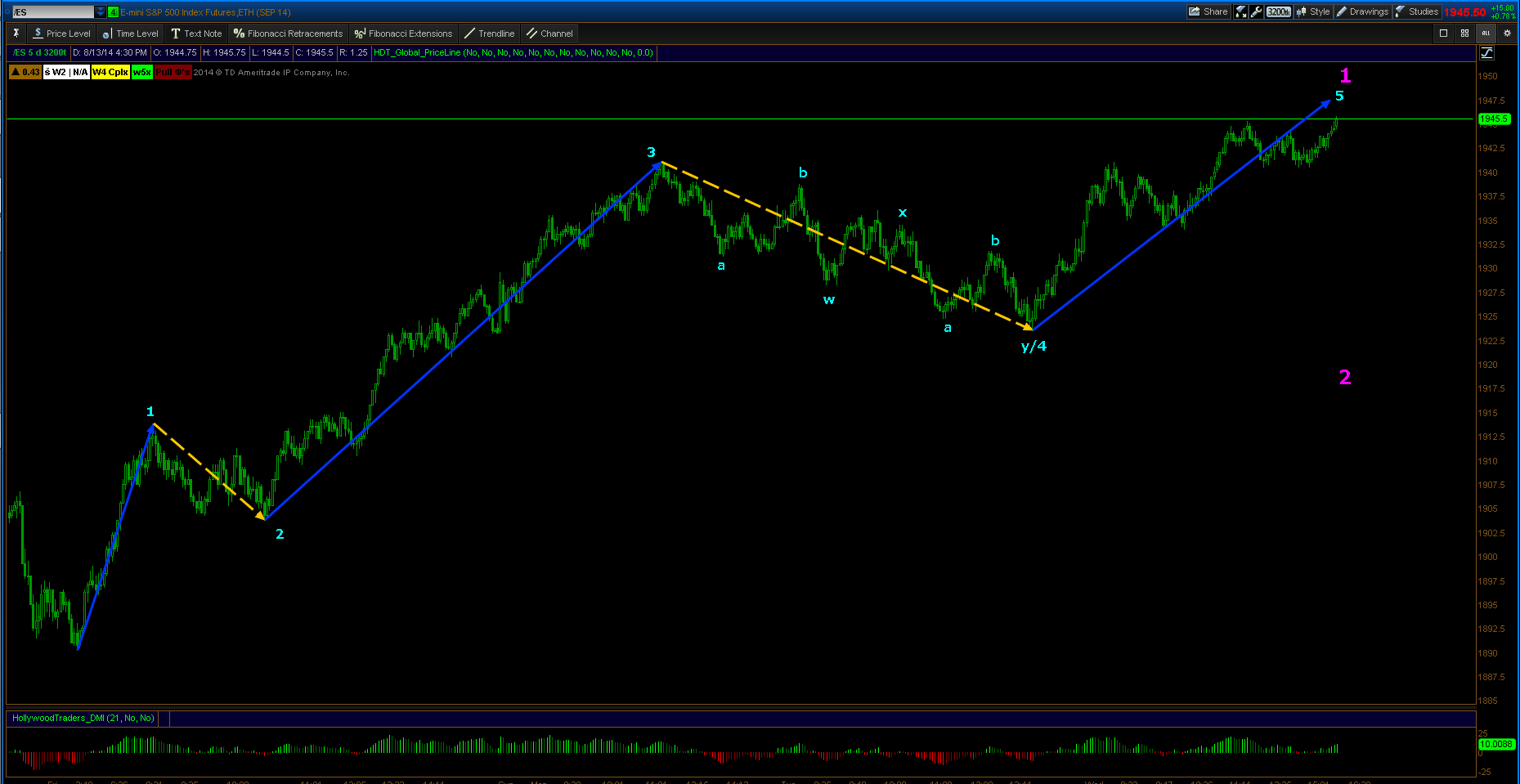This screenshot has height=784, width=1520.
Task: Click the W2 | N/A white label
Action: (x=66, y=72)
